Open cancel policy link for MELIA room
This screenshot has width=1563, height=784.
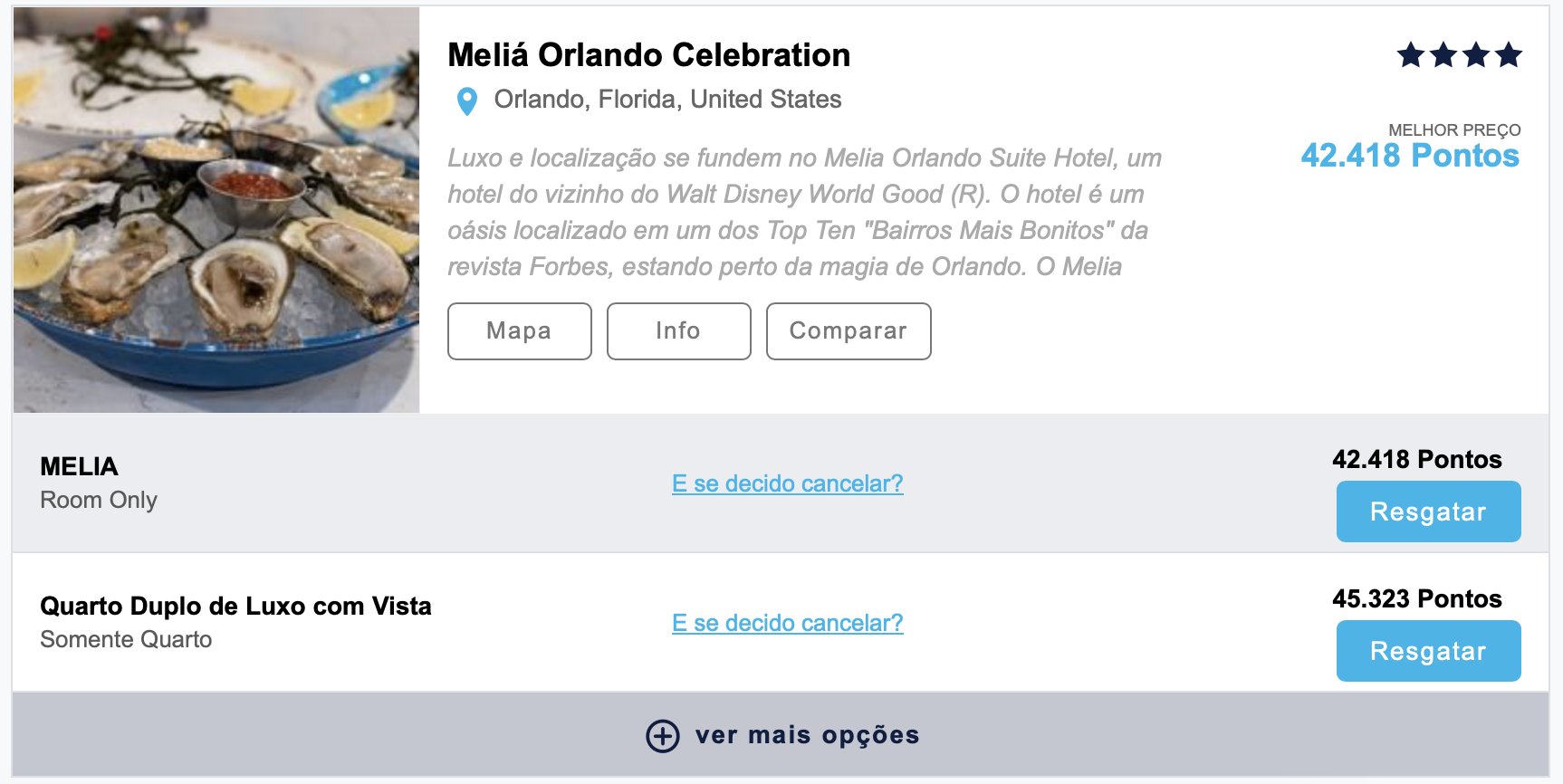(x=788, y=483)
